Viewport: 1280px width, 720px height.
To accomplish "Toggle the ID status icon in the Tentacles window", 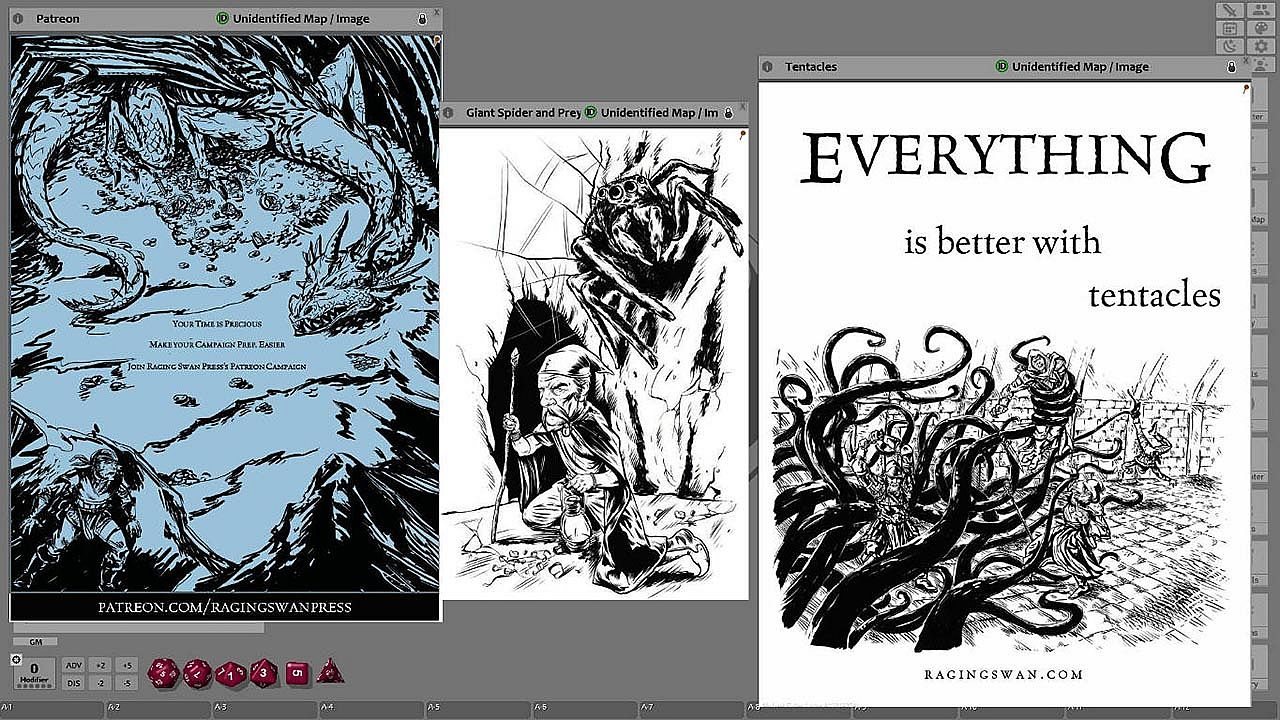I will pyautogui.click(x=1002, y=67).
